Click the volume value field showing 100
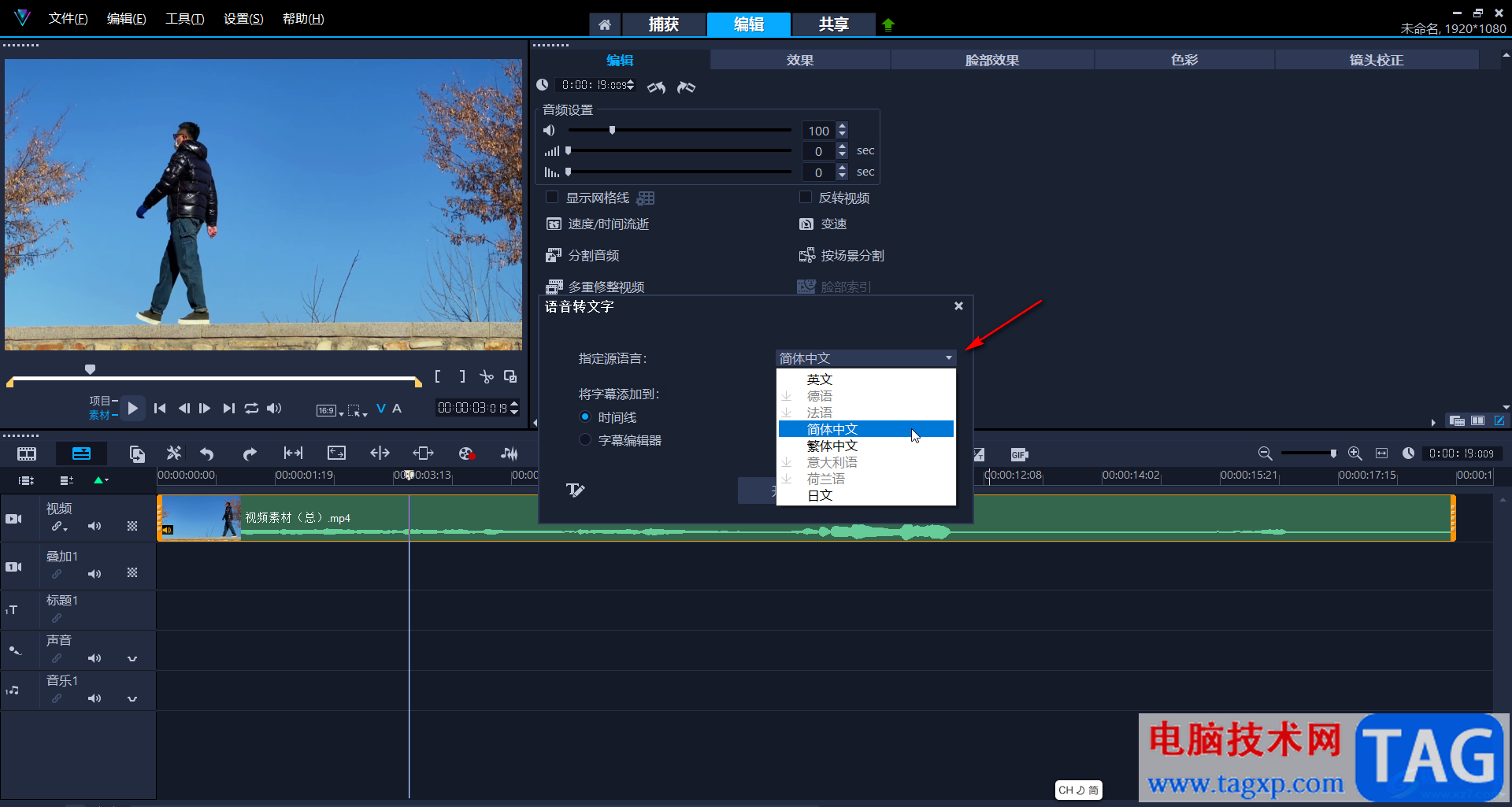1512x807 pixels. tap(819, 131)
